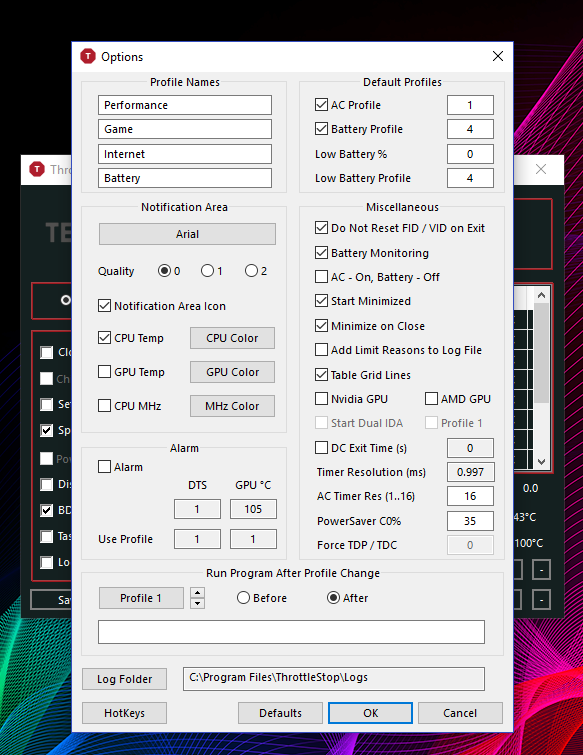This screenshot has height=755, width=583.
Task: Click the Use Profile field under GPU °C
Action: [x=253, y=539]
